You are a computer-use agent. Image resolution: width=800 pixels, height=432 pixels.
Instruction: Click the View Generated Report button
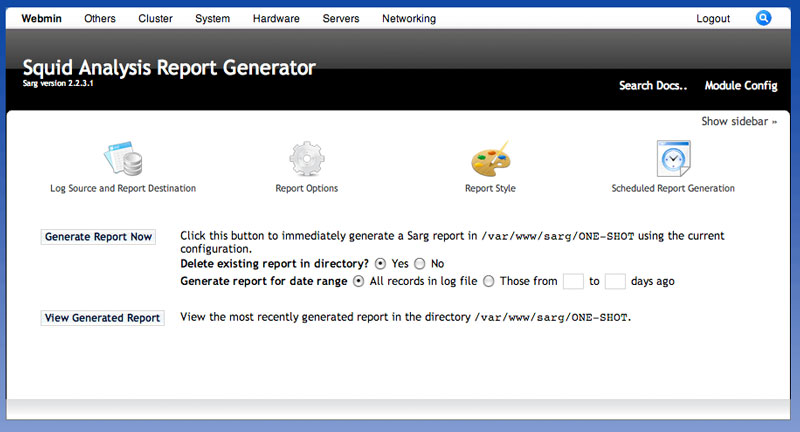pyautogui.click(x=102, y=318)
